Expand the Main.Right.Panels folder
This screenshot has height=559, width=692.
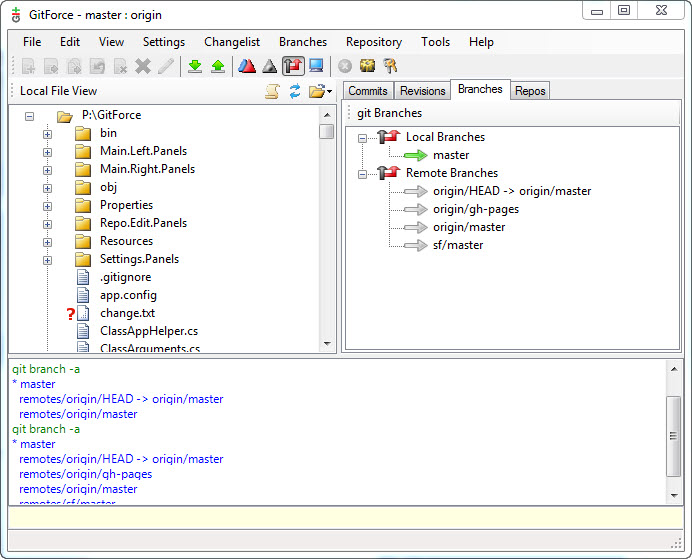[48, 170]
